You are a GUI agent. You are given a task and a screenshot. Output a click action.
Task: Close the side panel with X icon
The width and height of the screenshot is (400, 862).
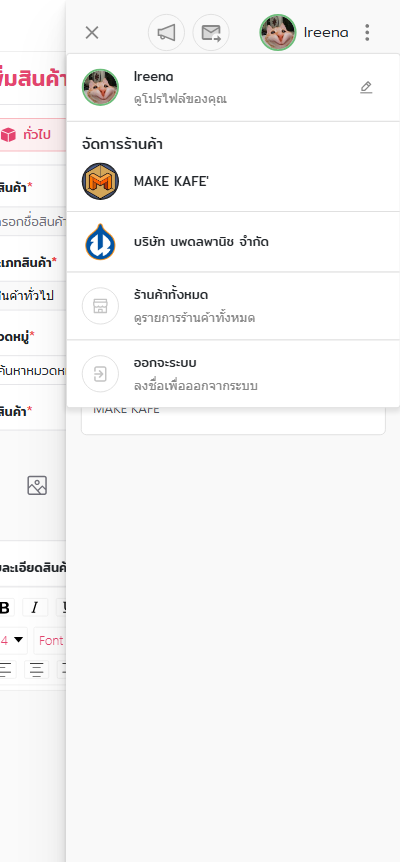pos(92,33)
